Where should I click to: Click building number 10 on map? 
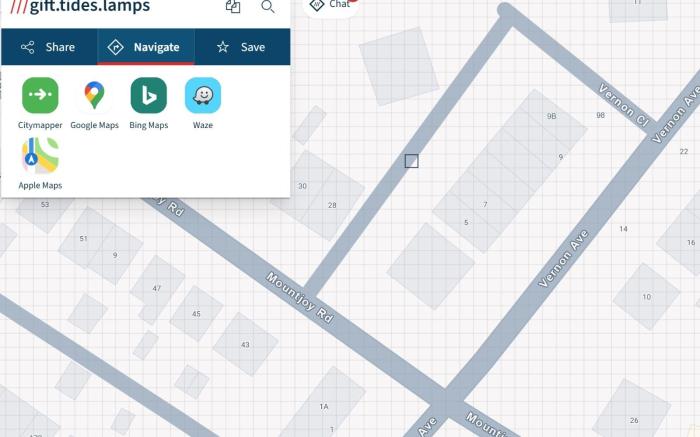point(647,297)
